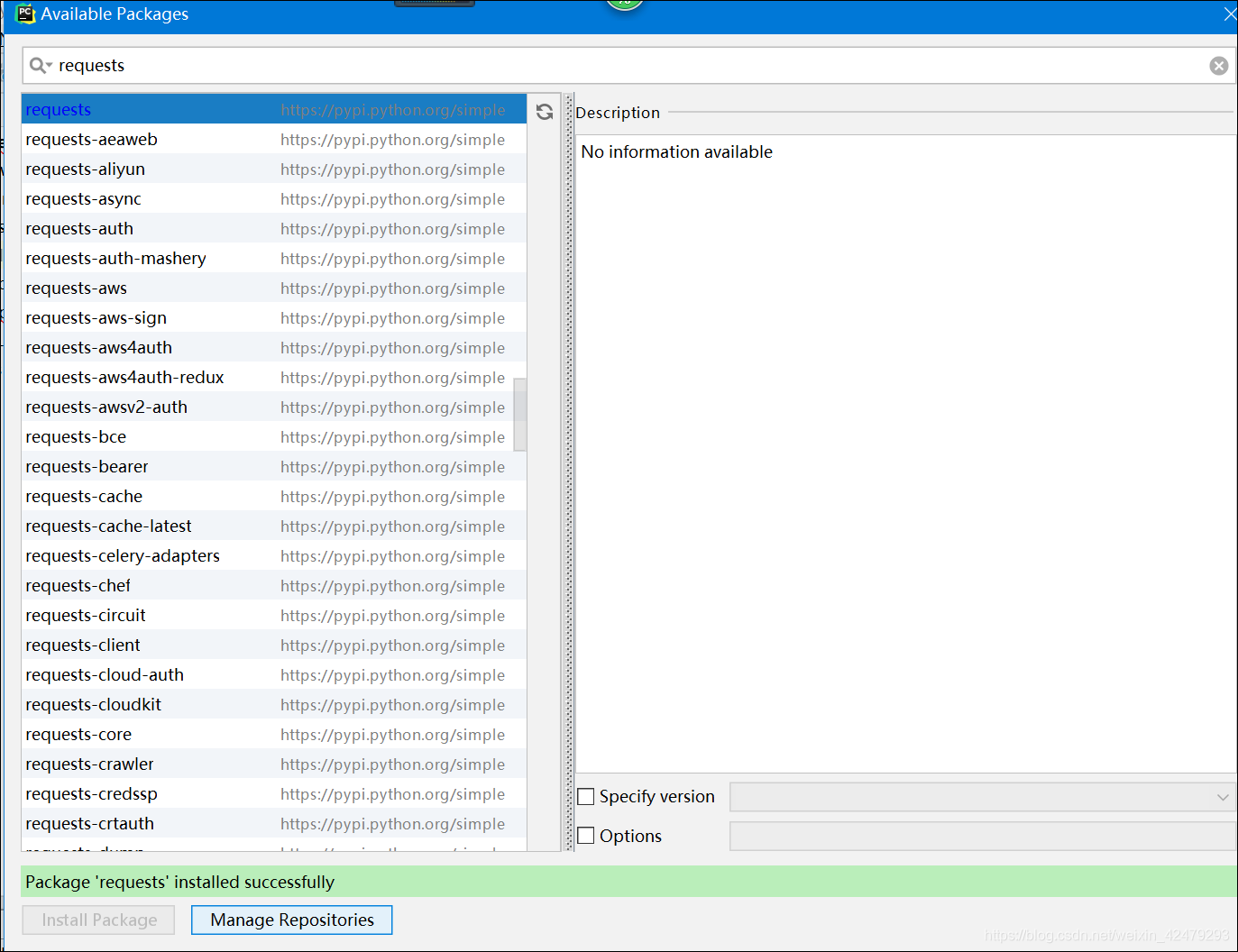Select the requests-core package

pyautogui.click(x=274, y=735)
